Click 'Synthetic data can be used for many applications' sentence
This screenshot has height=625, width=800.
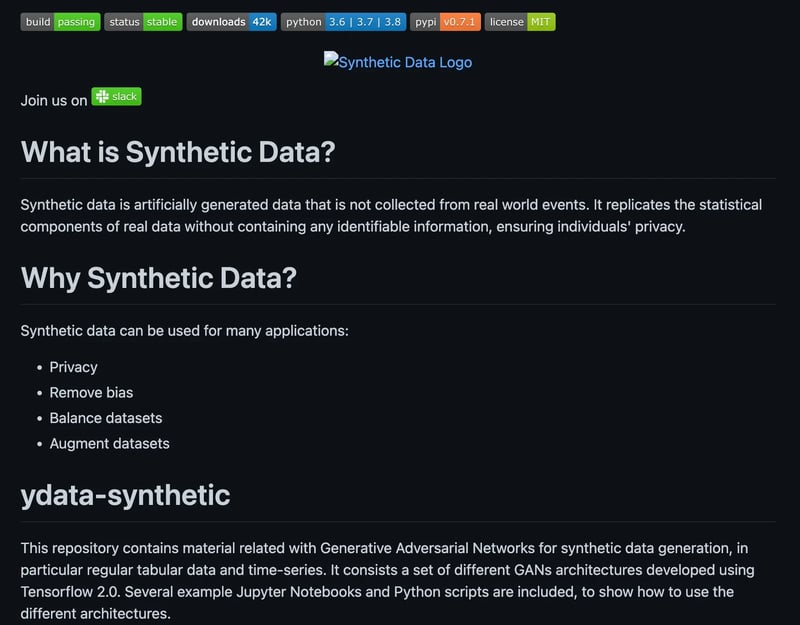[184, 331]
